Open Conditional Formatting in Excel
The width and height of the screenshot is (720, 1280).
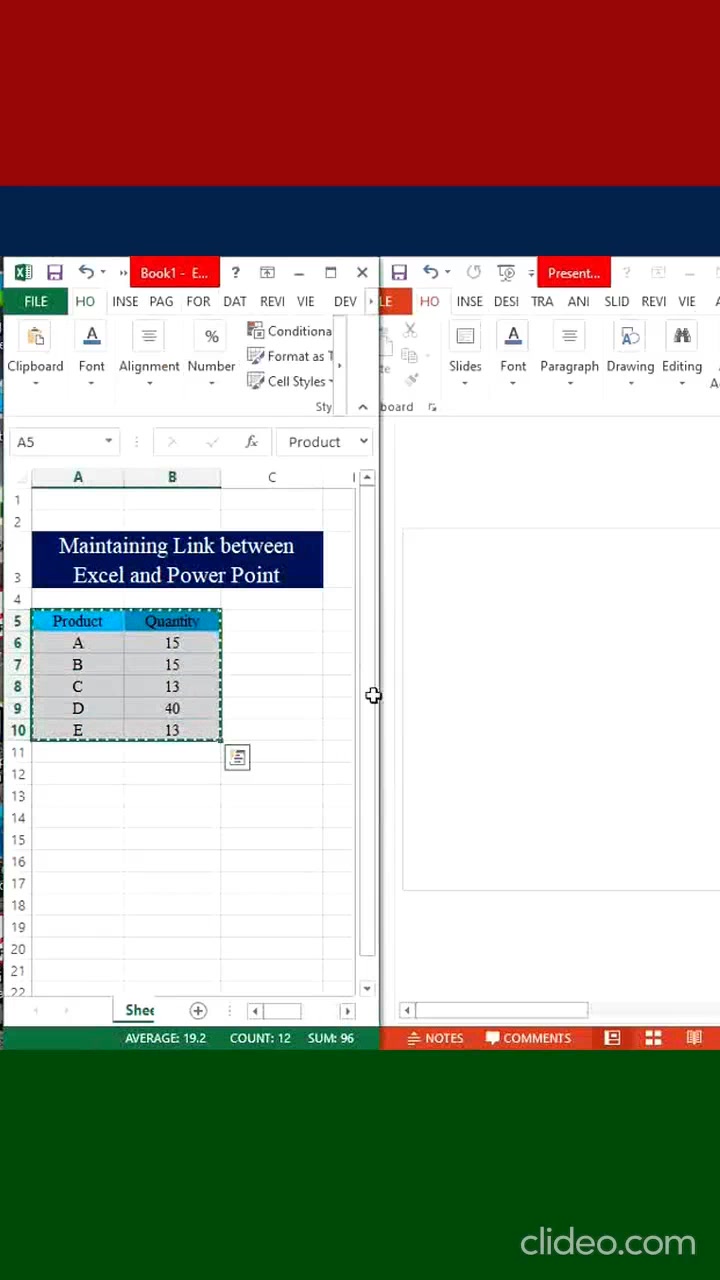pos(289,331)
